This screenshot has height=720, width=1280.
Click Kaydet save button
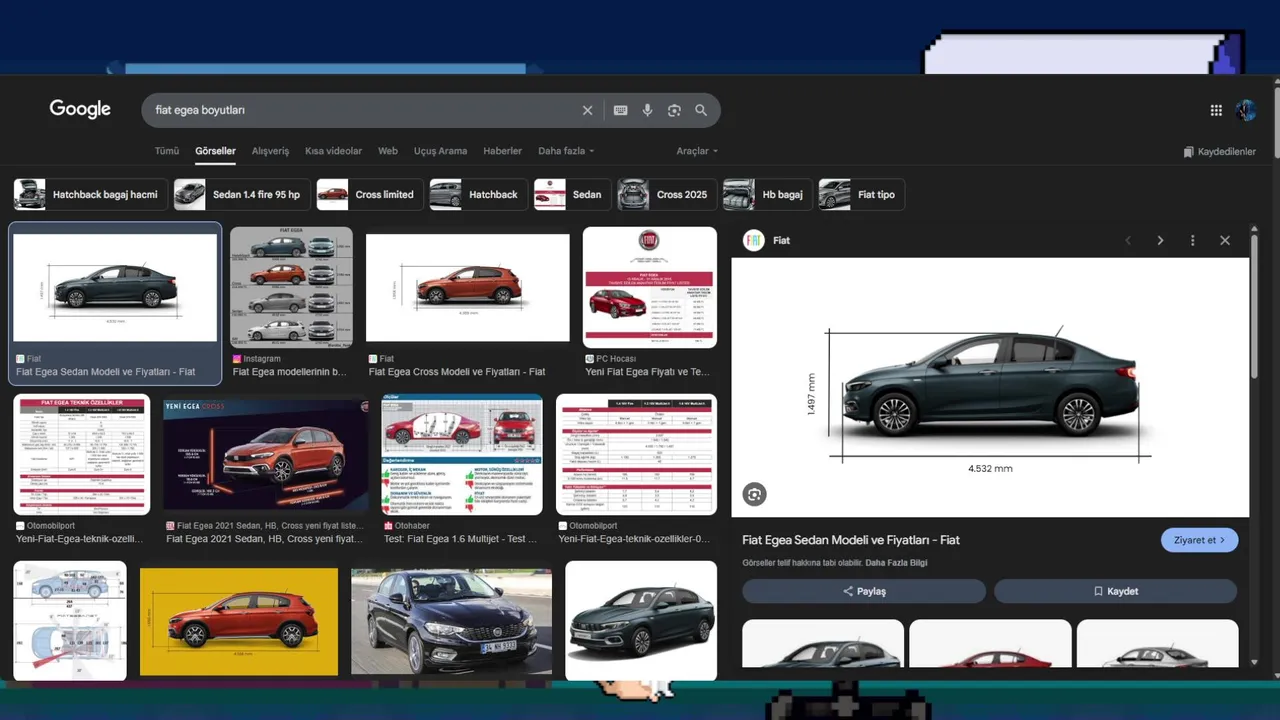(1116, 591)
